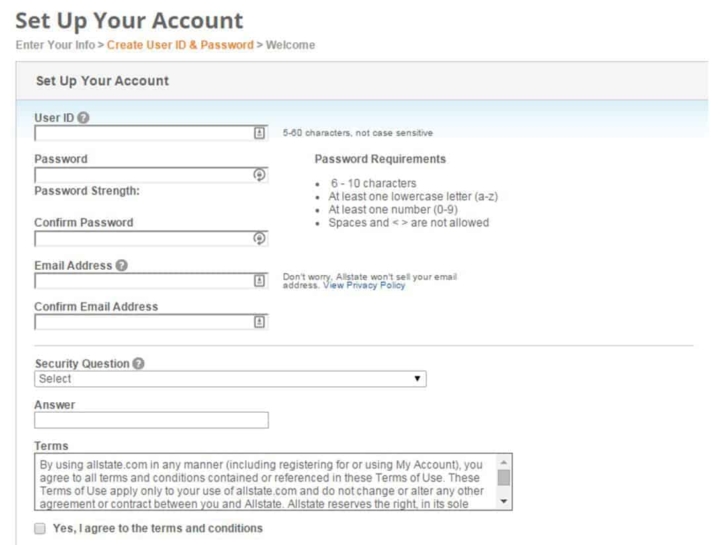
Task: Click the '6 - 10 characters' requirement text
Action: click(373, 184)
